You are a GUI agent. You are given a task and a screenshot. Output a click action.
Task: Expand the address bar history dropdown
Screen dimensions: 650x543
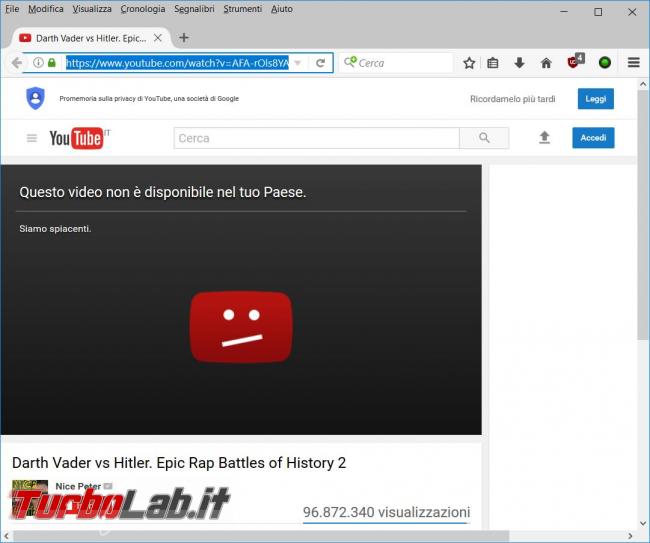(298, 63)
